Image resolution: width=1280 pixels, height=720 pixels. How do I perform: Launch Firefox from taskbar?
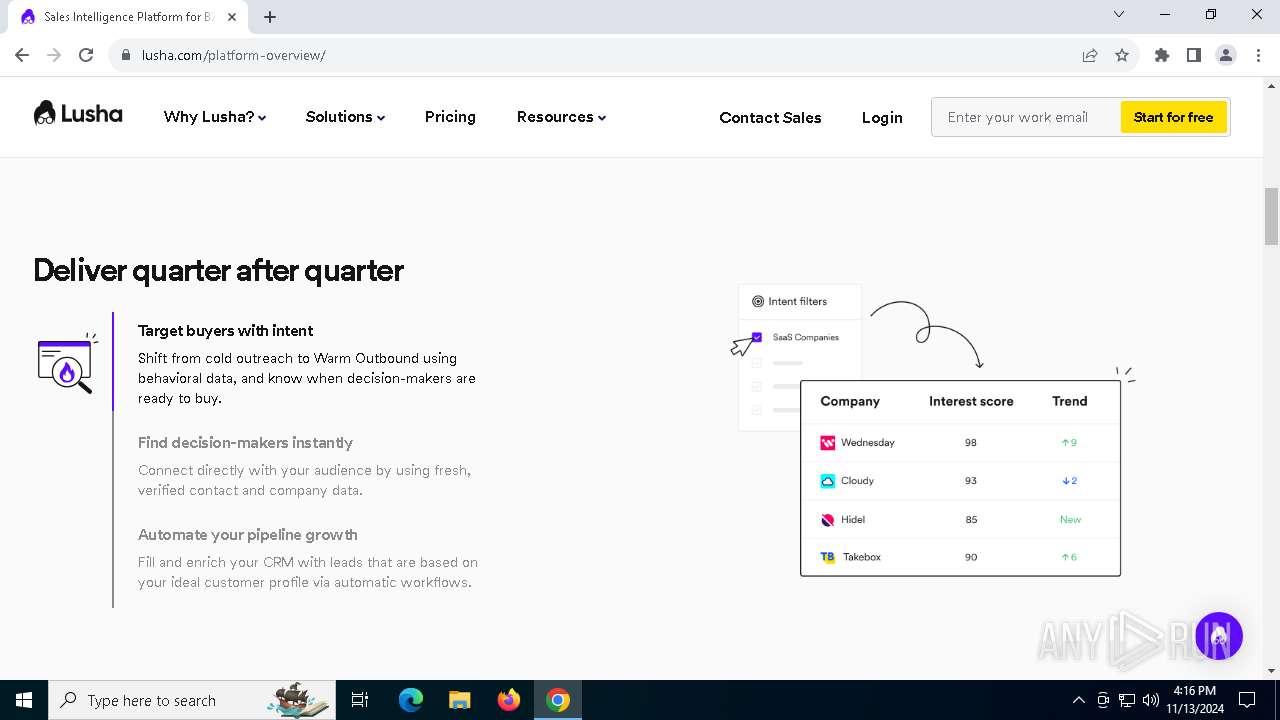coord(508,700)
